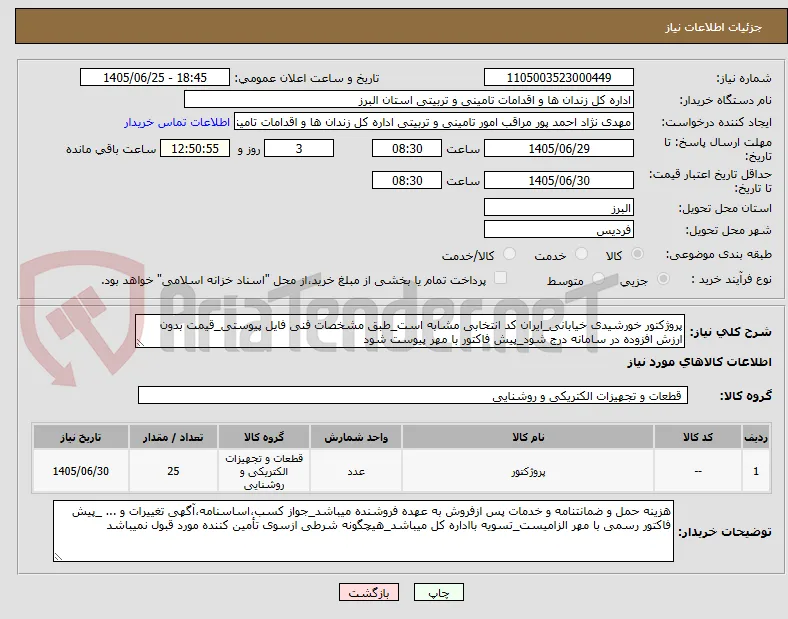Click the delivery city field فردیس
The image size is (788, 619).
point(559,230)
